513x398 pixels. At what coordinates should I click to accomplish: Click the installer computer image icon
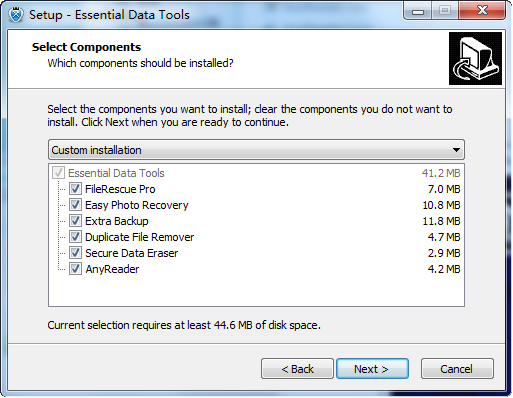(x=475, y=58)
